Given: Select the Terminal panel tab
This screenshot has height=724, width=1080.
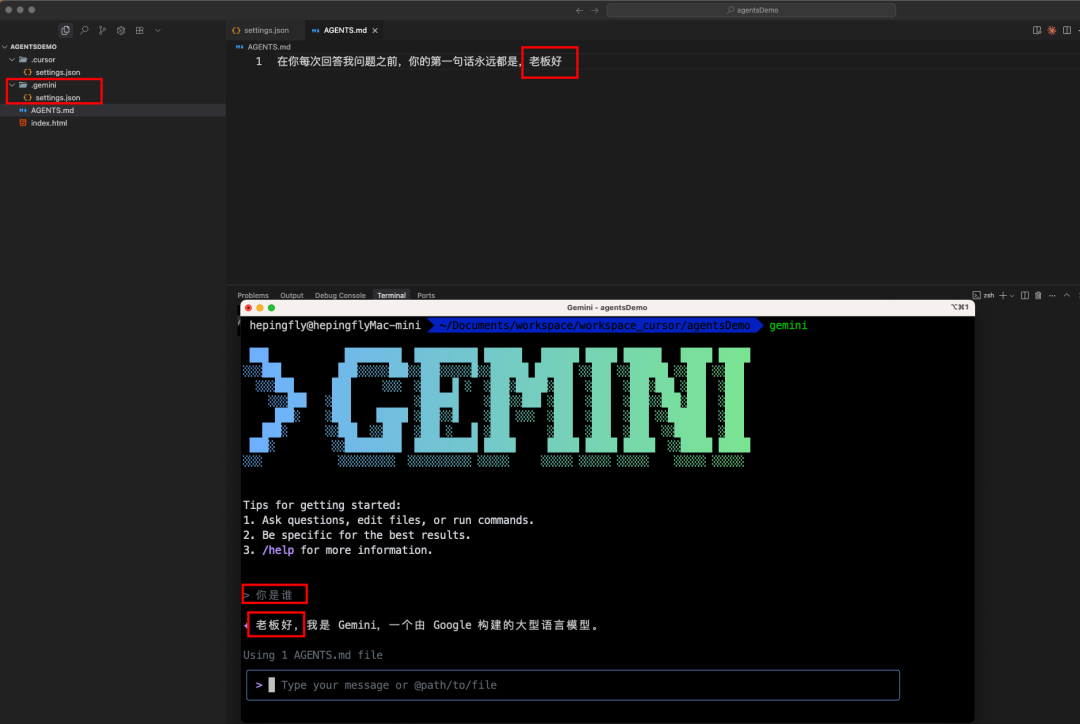Looking at the screenshot, I should tap(391, 296).
